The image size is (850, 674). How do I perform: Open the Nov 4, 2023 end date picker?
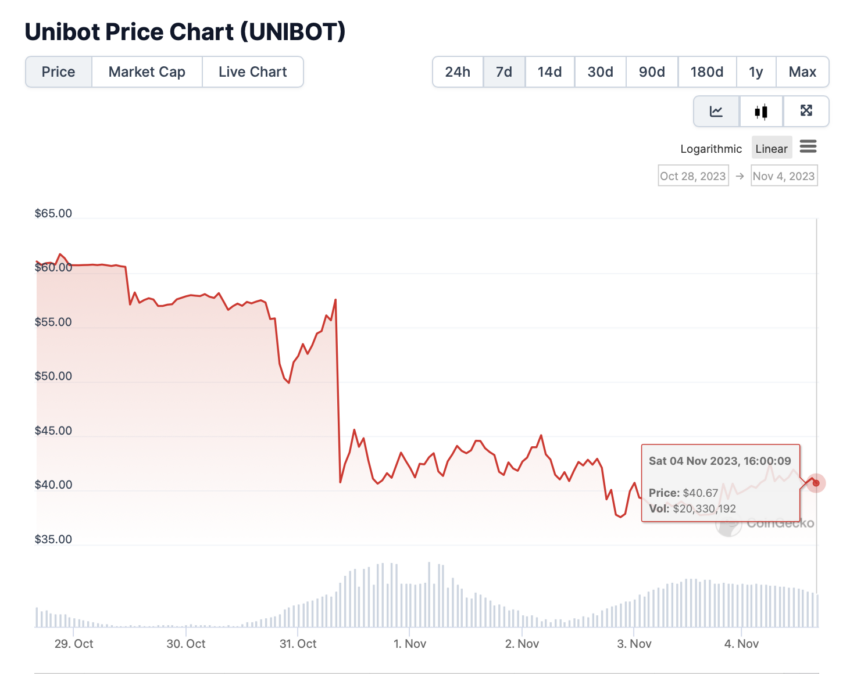784,176
